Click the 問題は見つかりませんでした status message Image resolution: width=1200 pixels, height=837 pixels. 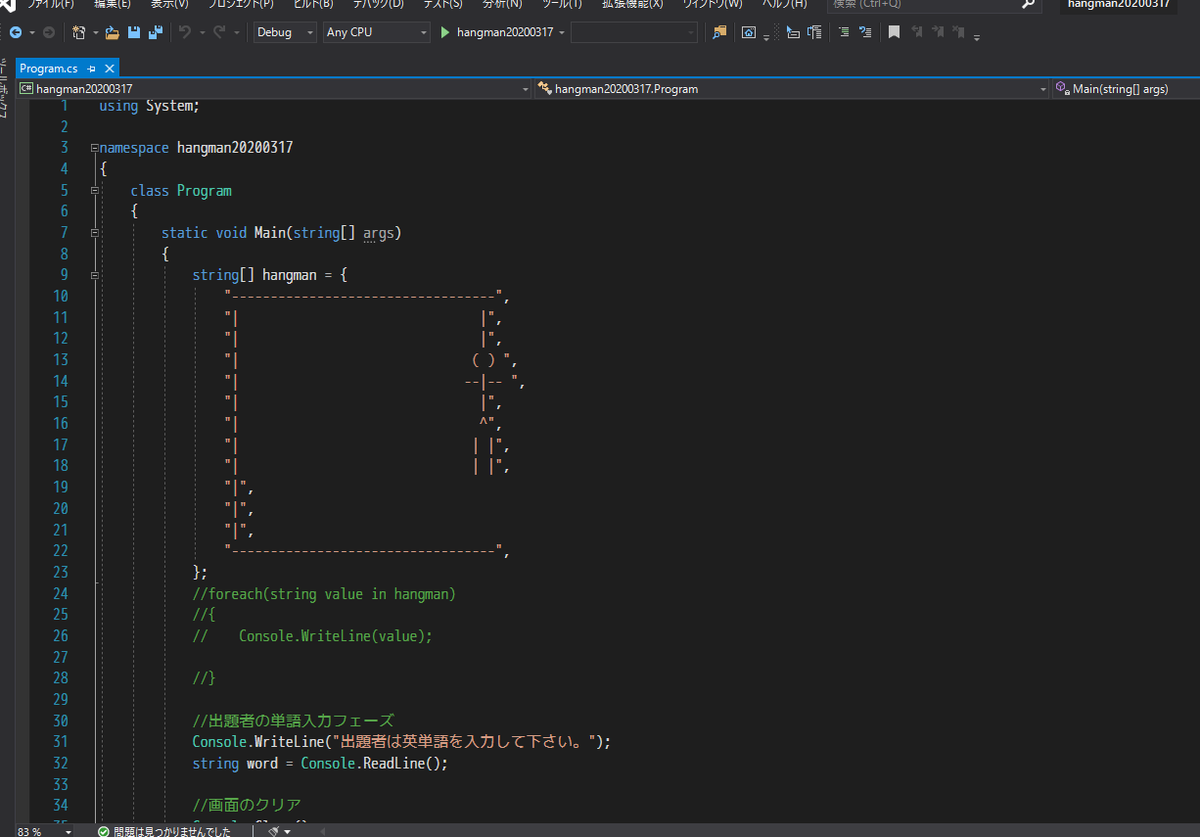tap(172, 831)
